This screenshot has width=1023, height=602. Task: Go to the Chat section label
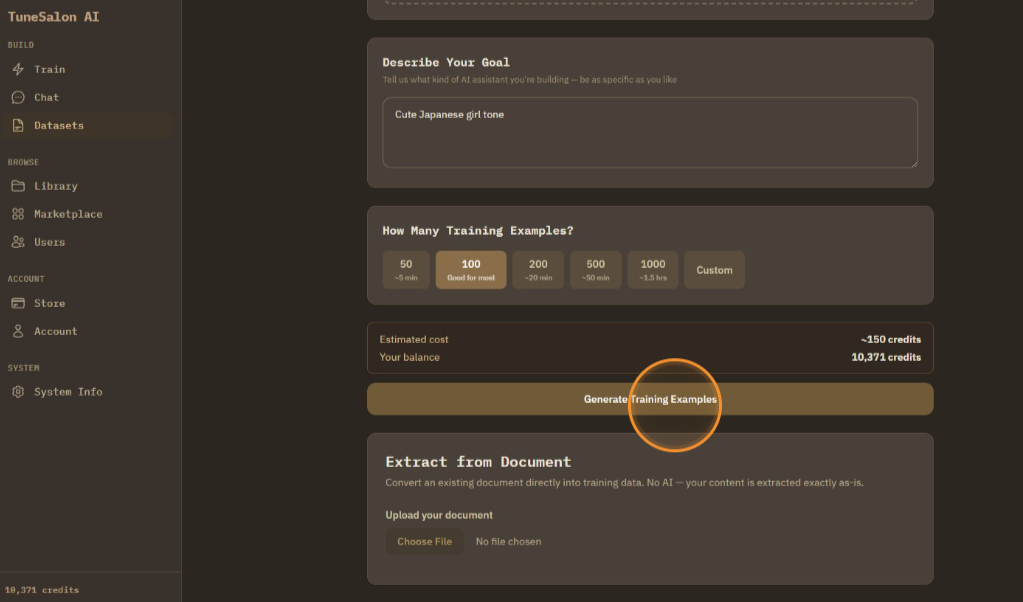coord(46,97)
